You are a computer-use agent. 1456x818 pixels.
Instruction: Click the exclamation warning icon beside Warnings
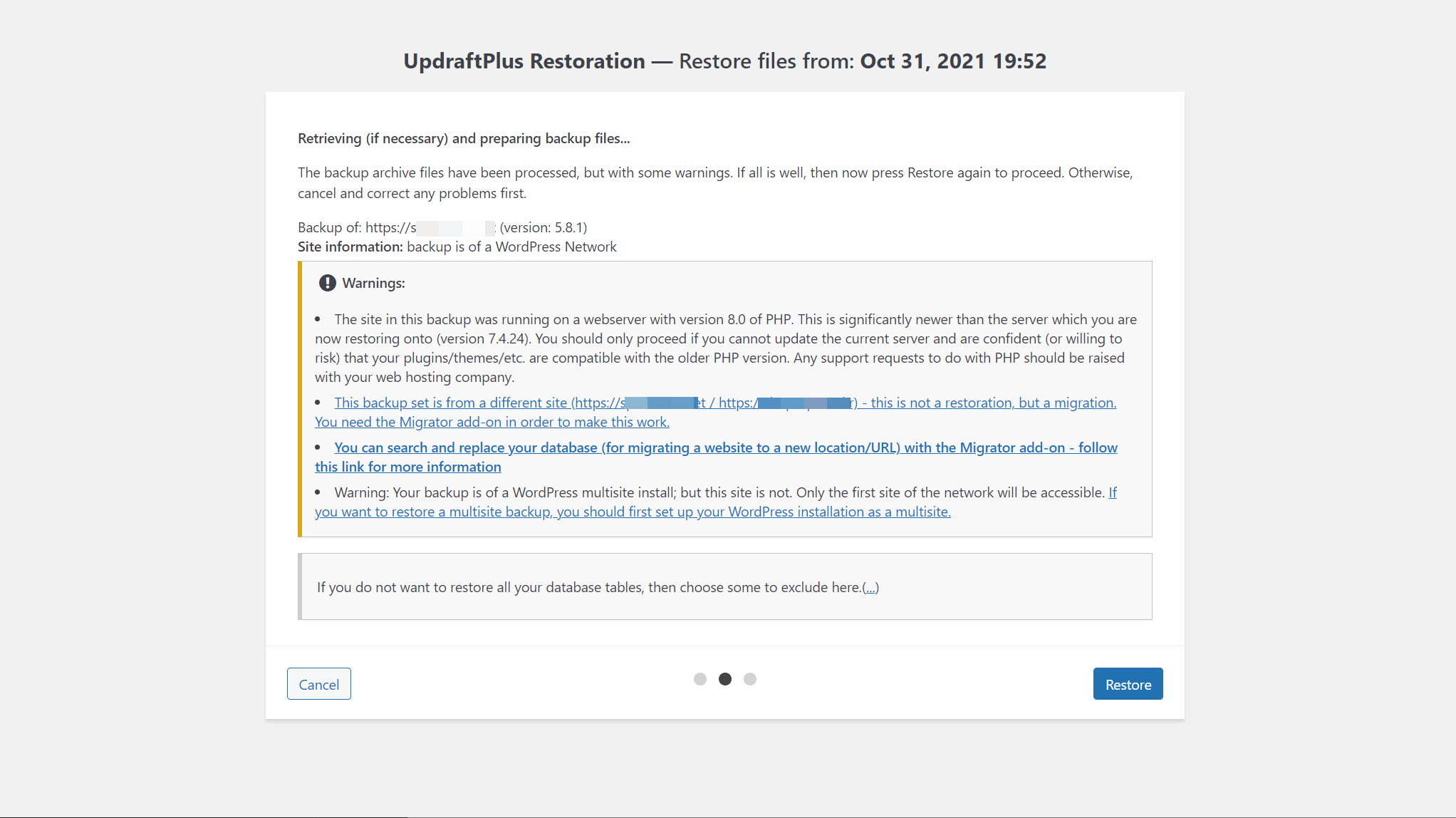(327, 283)
